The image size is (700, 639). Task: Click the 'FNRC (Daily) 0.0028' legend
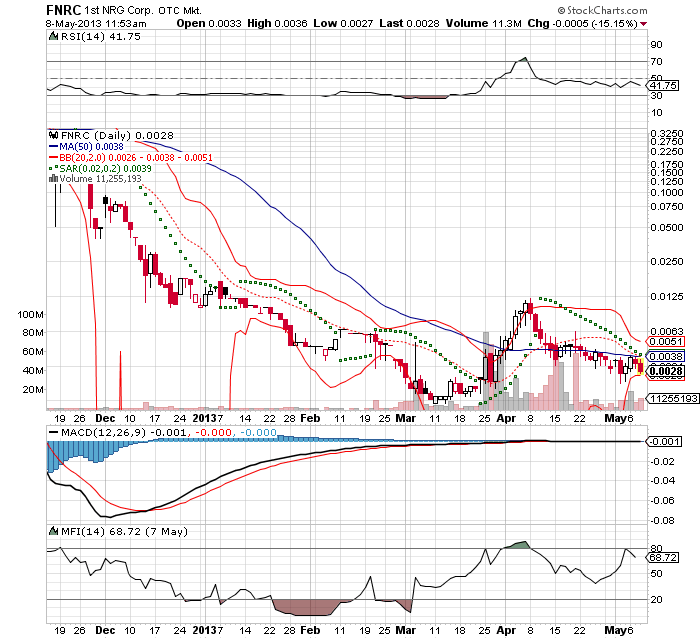[x=117, y=135]
